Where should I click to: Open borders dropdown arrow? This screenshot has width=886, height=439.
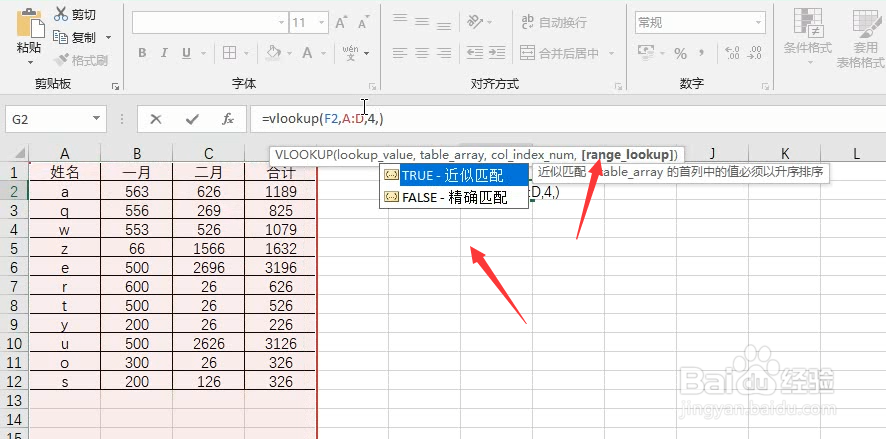[x=246, y=53]
